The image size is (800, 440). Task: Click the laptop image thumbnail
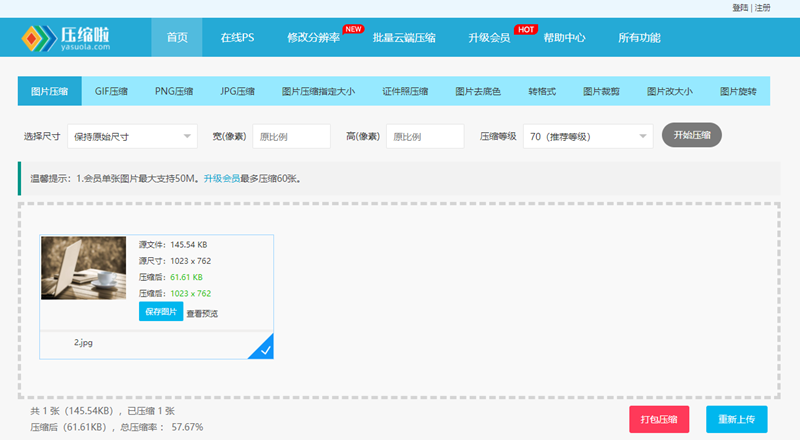84,268
